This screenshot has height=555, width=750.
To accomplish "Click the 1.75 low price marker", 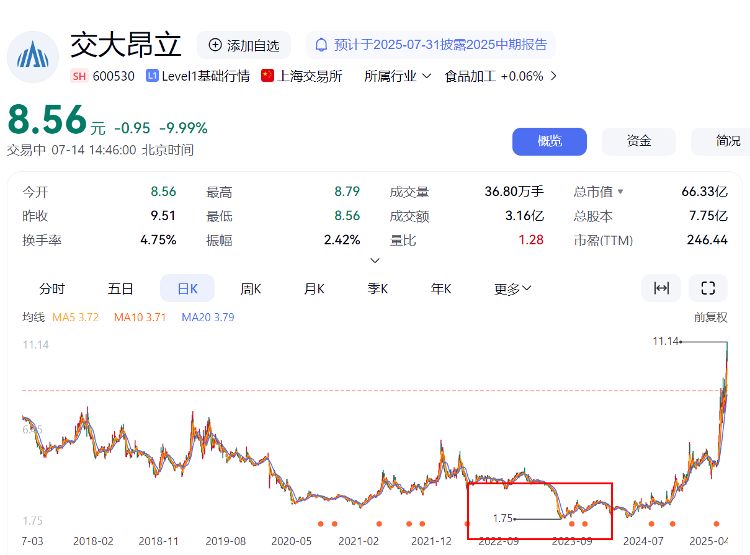I will click(x=503, y=518).
